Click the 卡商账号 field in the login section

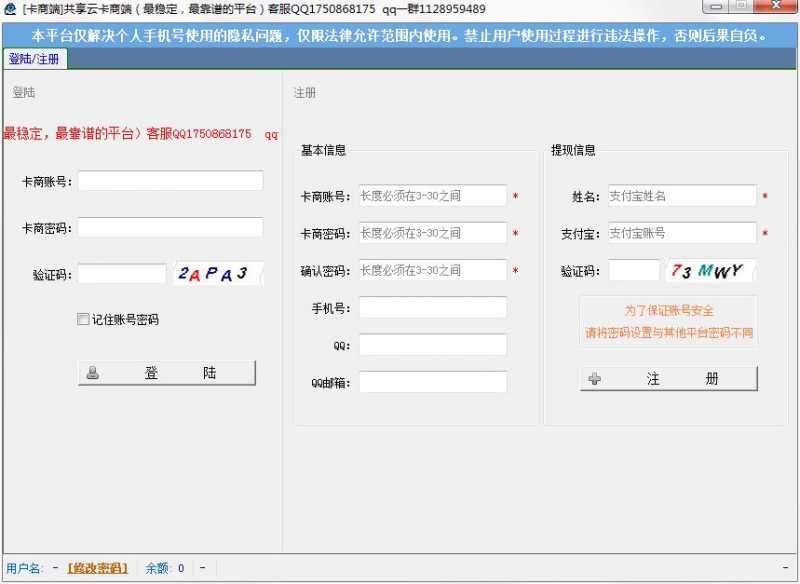[x=171, y=180]
